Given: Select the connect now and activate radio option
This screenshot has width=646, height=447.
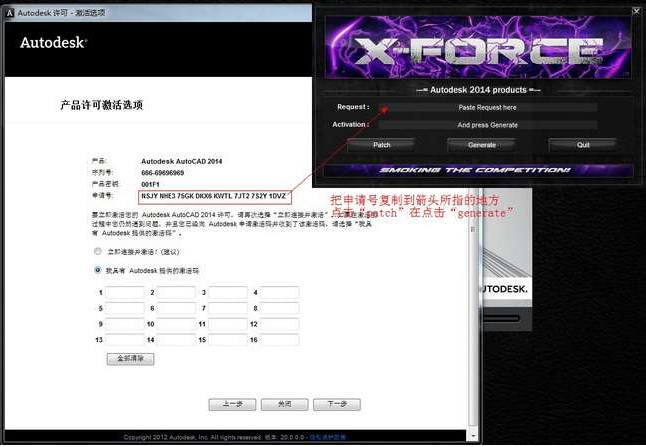Looking at the screenshot, I should (97, 251).
